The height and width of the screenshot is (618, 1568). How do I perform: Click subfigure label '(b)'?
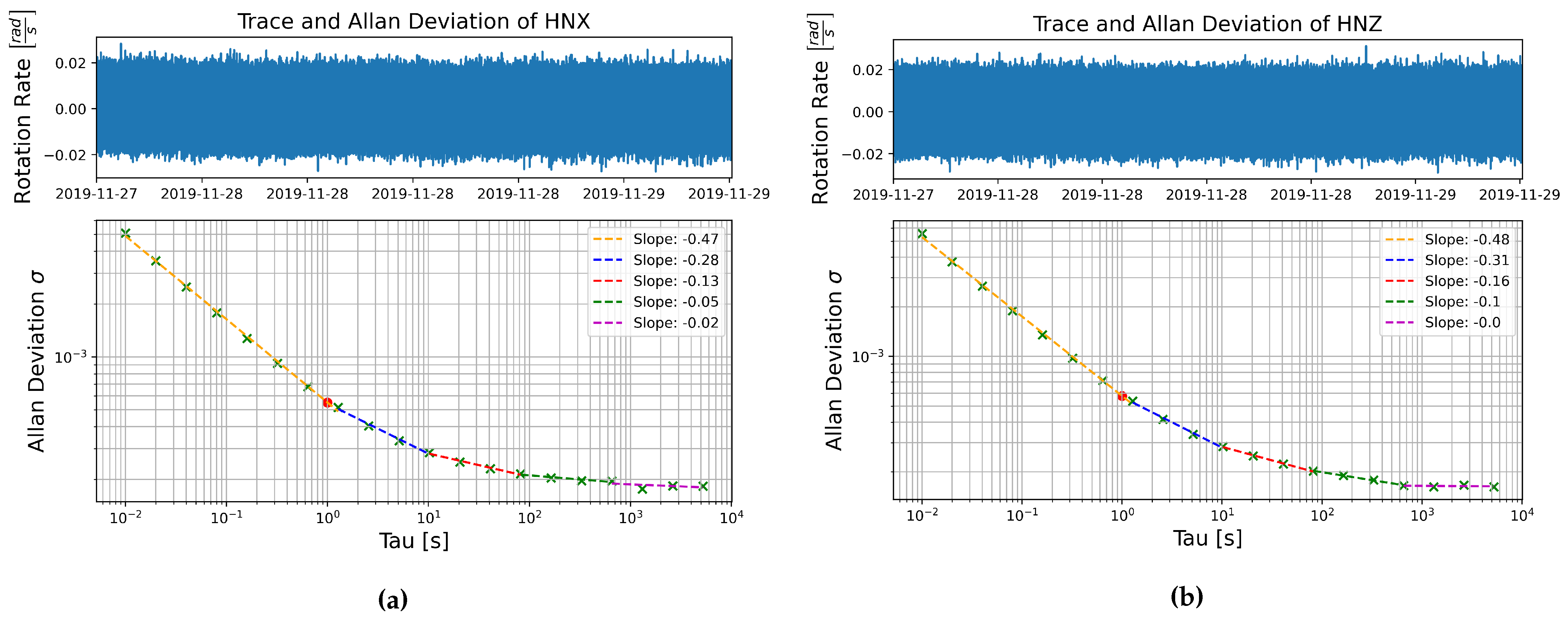pos(1187,597)
